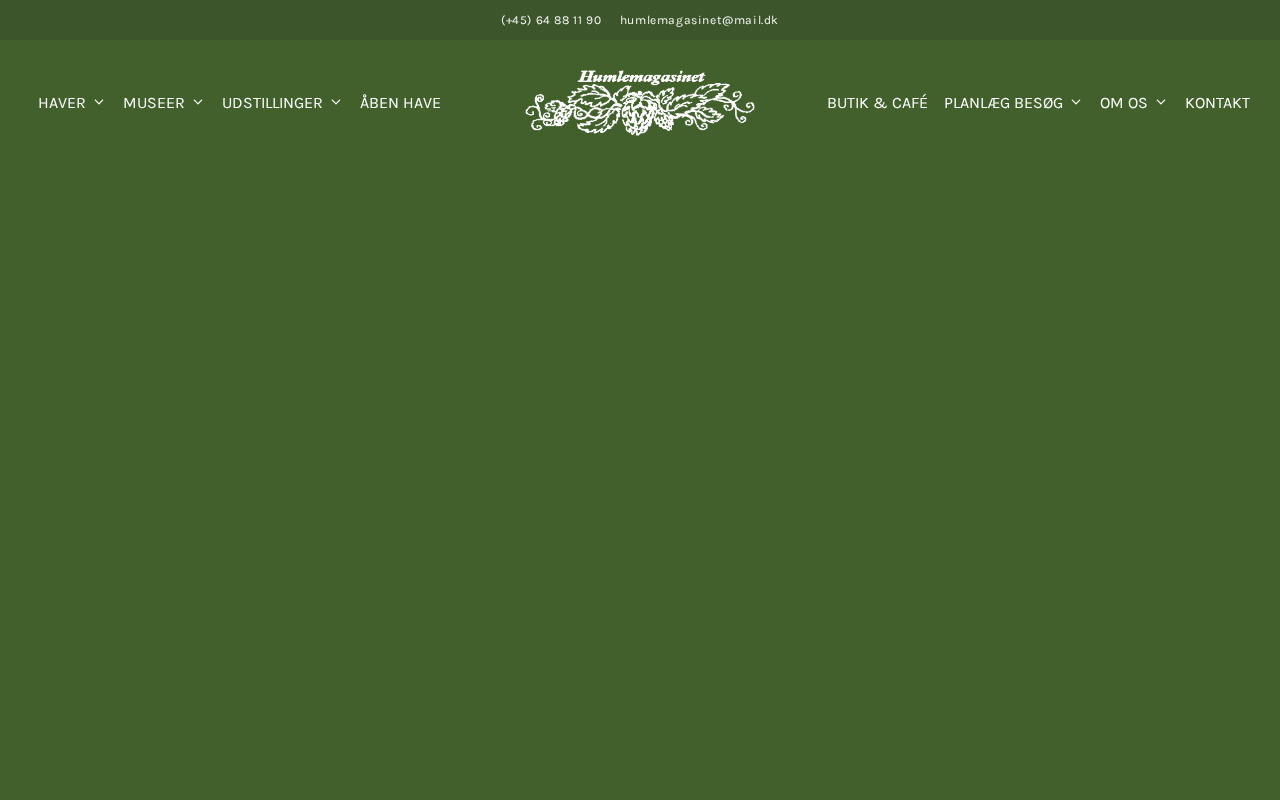Open the HAVER menu item
The width and height of the screenshot is (1280, 800).
coord(62,103)
